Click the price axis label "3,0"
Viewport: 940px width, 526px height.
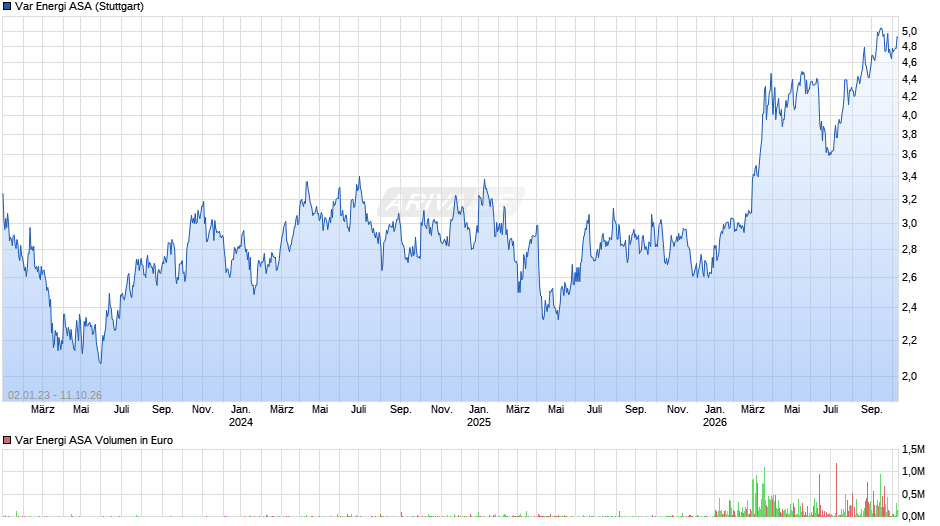[x=909, y=224]
